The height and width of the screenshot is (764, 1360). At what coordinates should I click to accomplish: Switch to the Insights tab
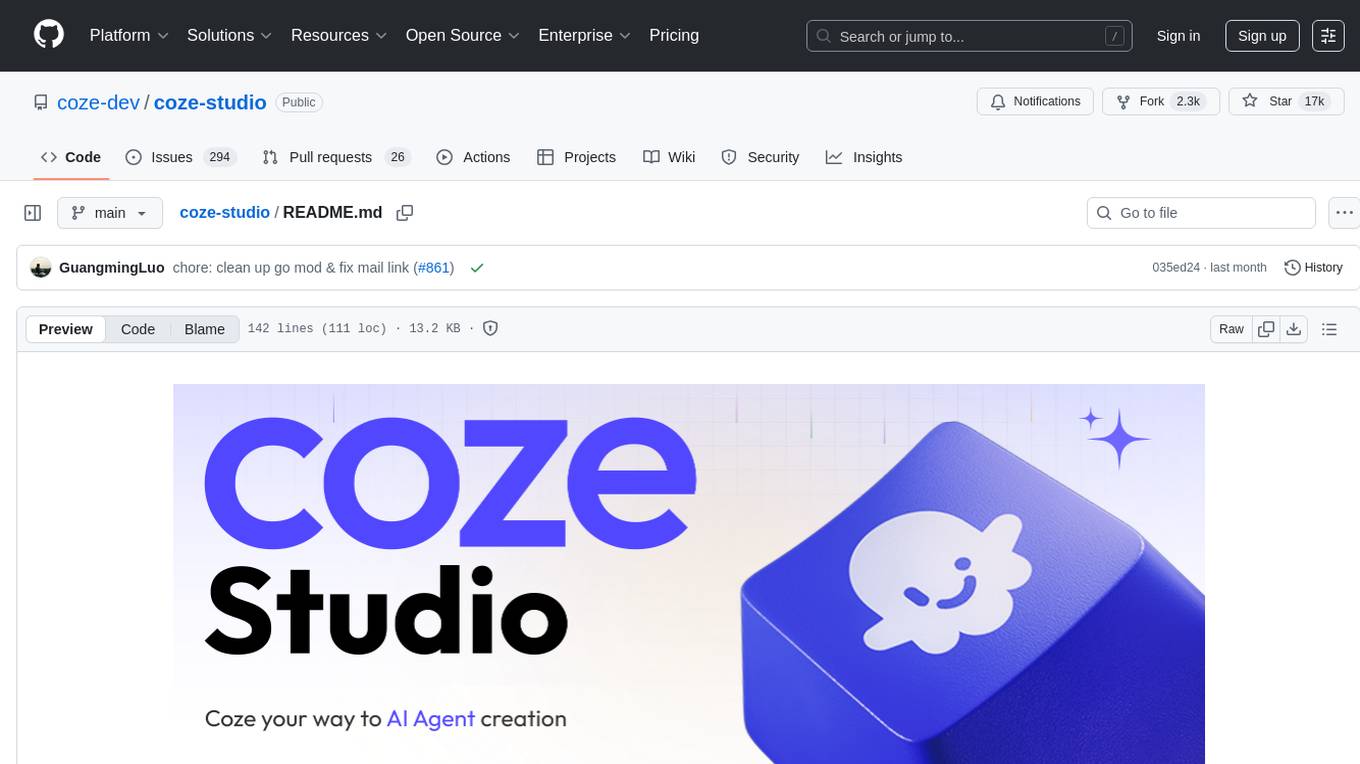tap(864, 157)
